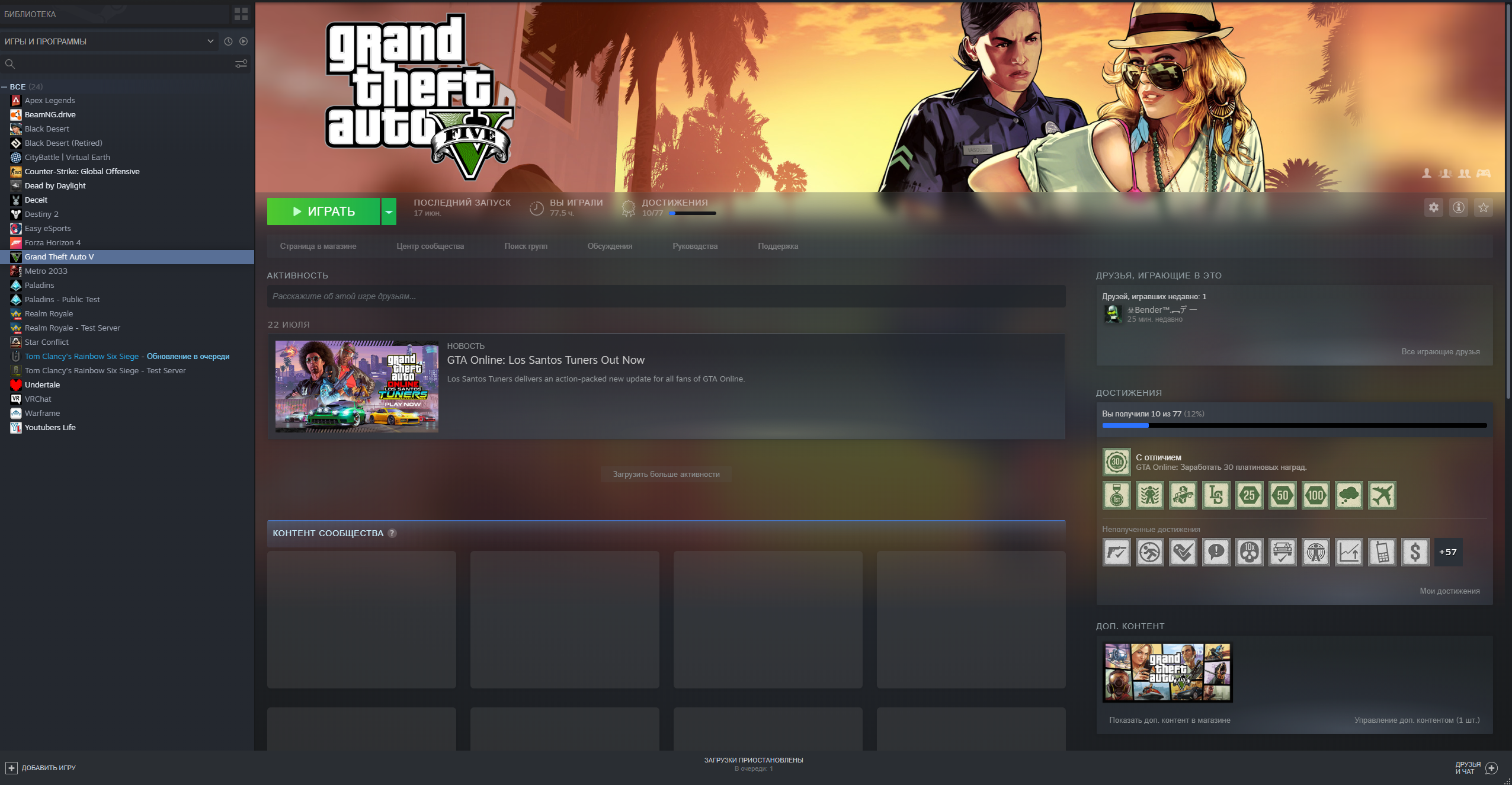Add GTA V to favorites star

point(1484,207)
